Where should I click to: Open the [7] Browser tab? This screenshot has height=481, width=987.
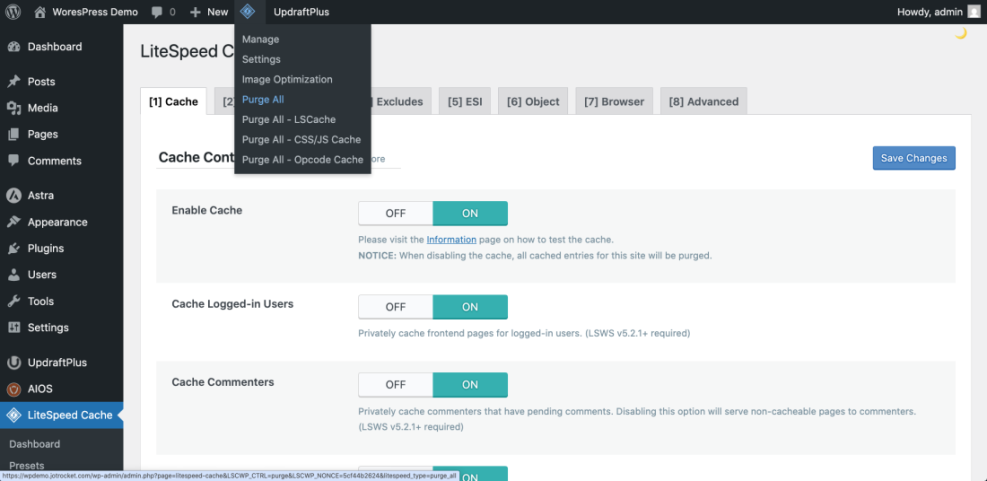tap(614, 101)
